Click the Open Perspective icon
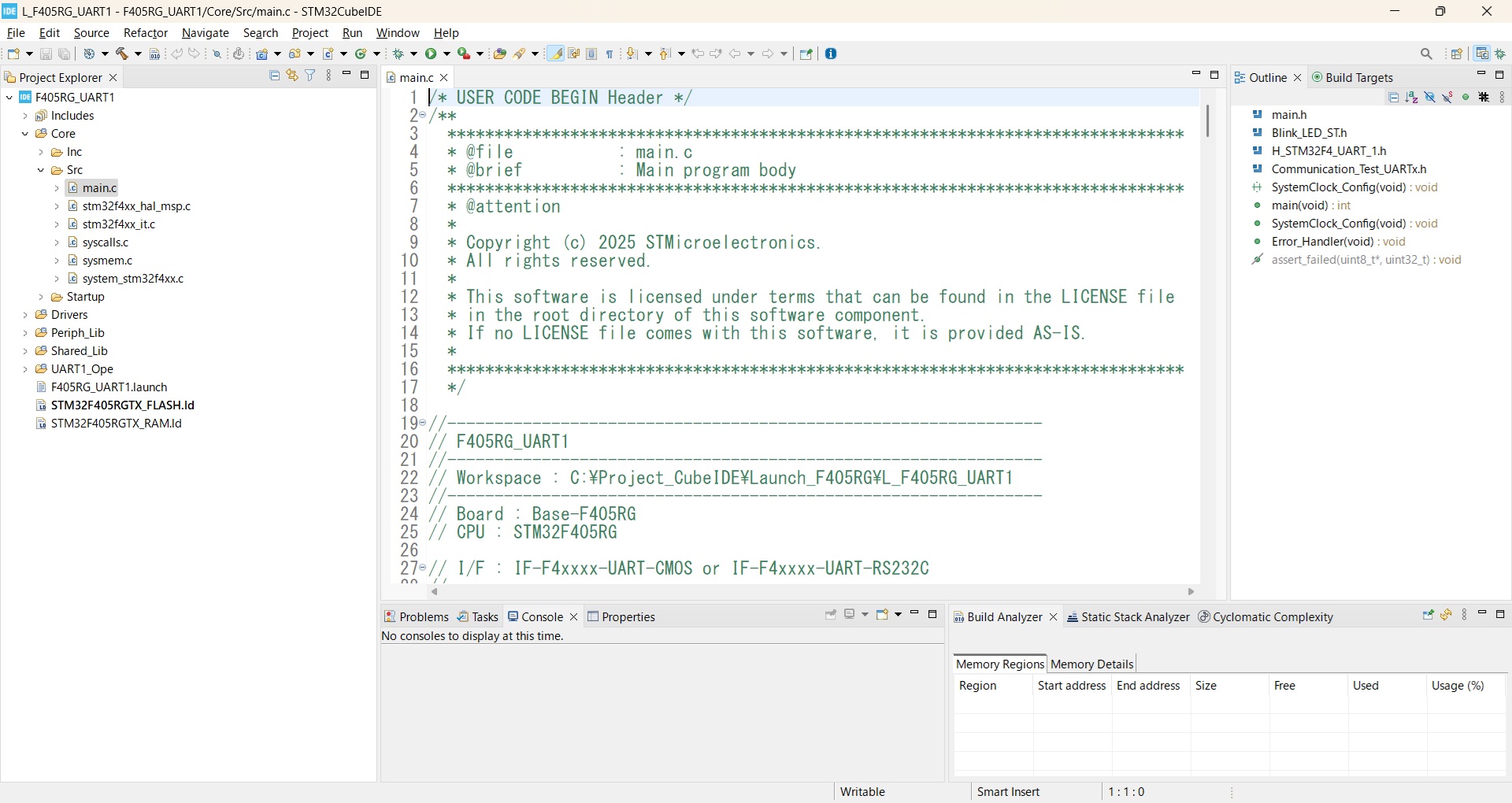This screenshot has height=803, width=1512. [x=1457, y=54]
